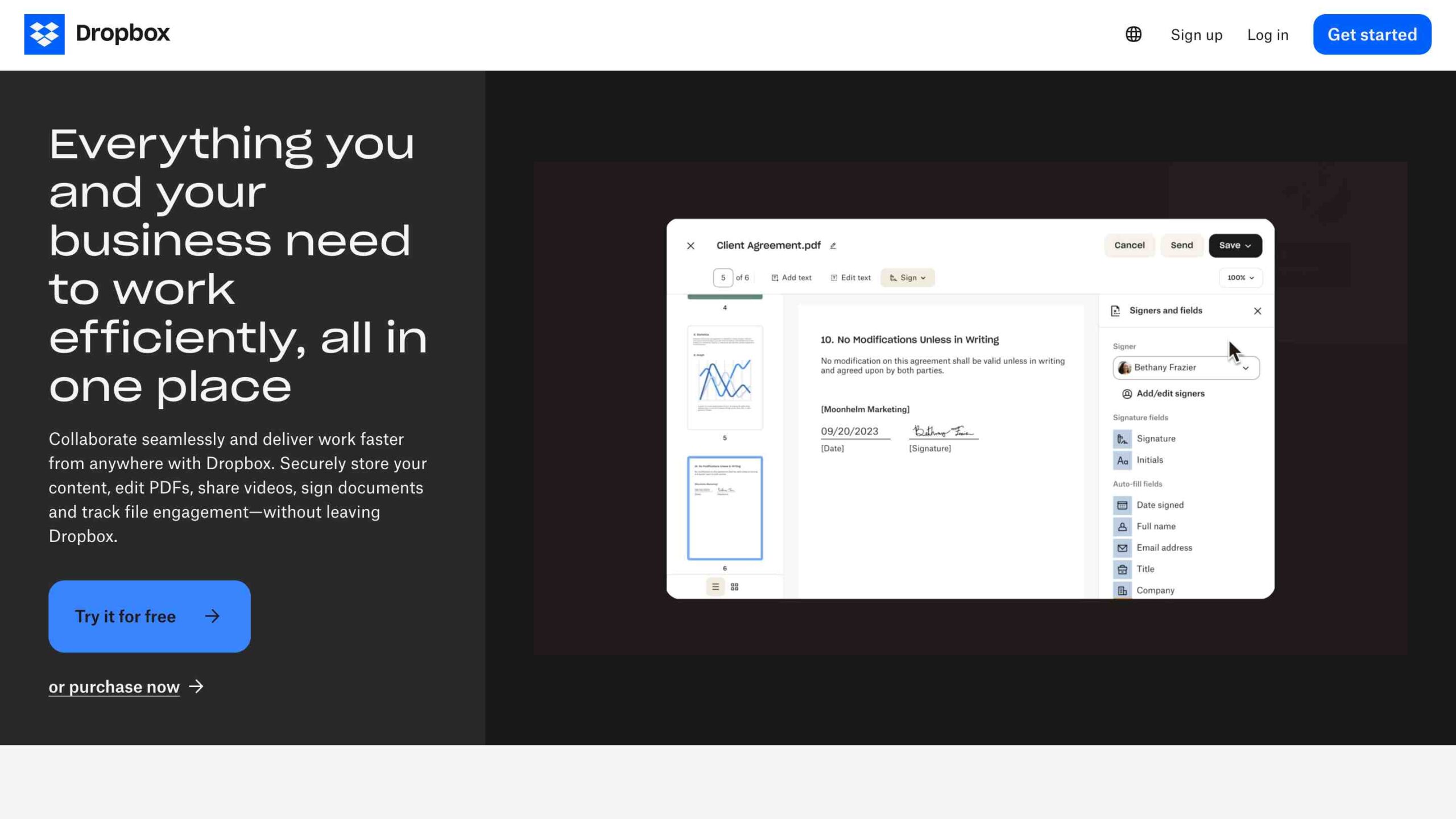Click the Email address auto-fill icon
This screenshot has height=819, width=1456.
point(1122,548)
